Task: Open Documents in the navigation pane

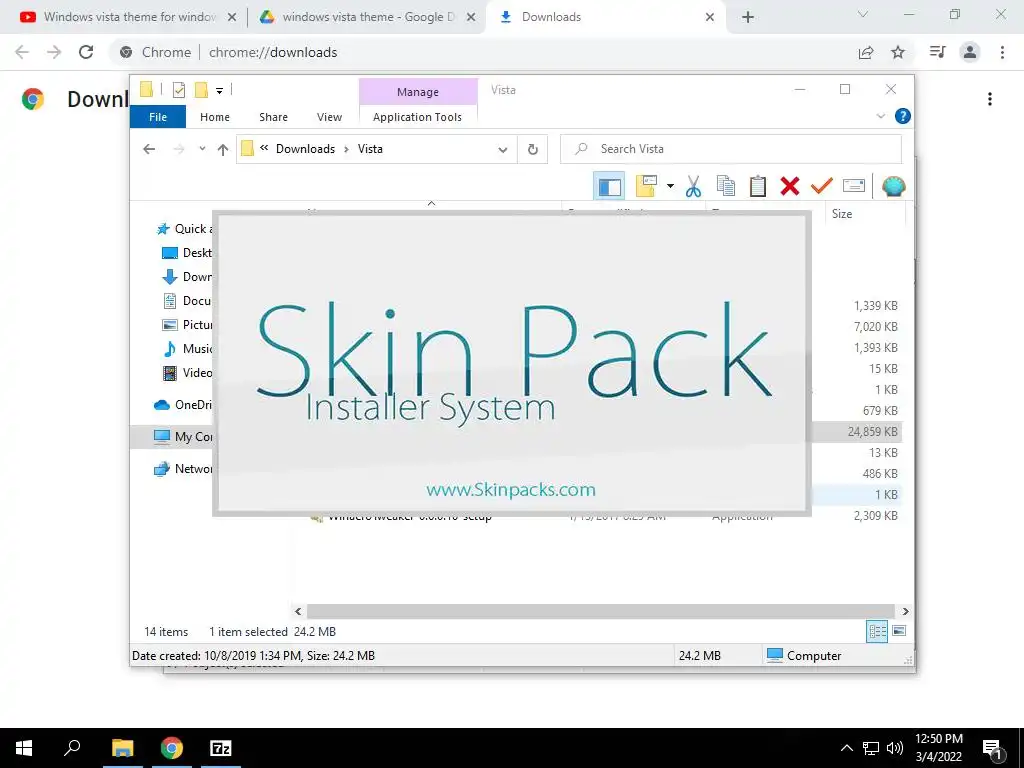Action: tap(186, 301)
